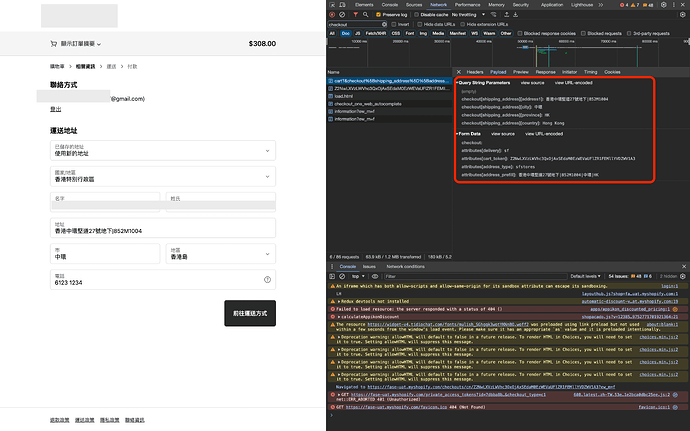Click the clear network log icon
Viewport: 690px width, 431px height.
pyautogui.click(x=344, y=15)
